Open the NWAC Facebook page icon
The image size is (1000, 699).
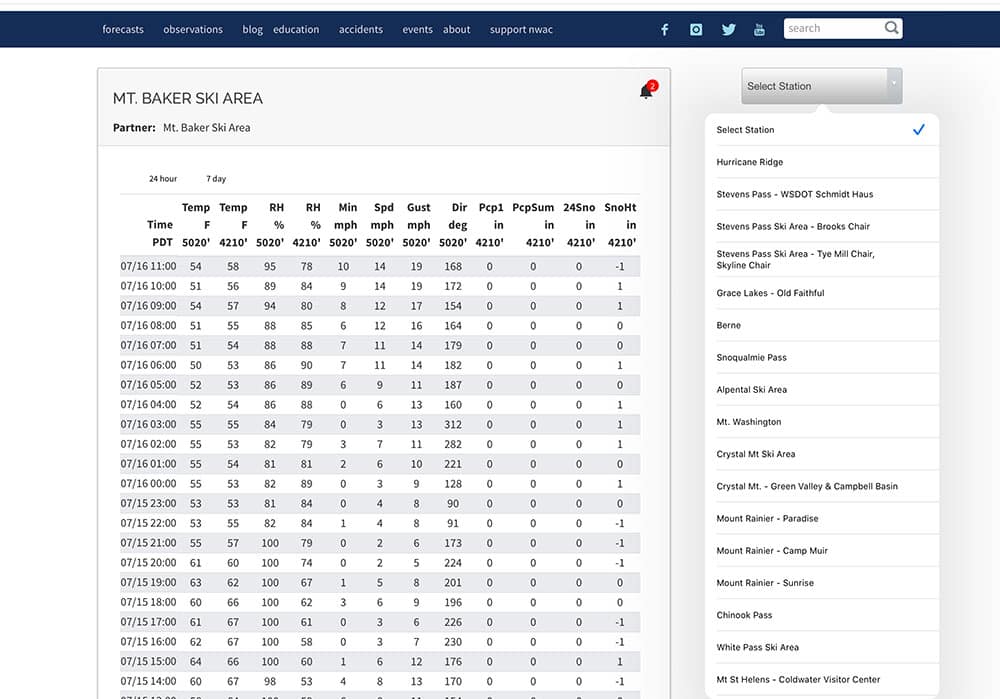(x=664, y=30)
